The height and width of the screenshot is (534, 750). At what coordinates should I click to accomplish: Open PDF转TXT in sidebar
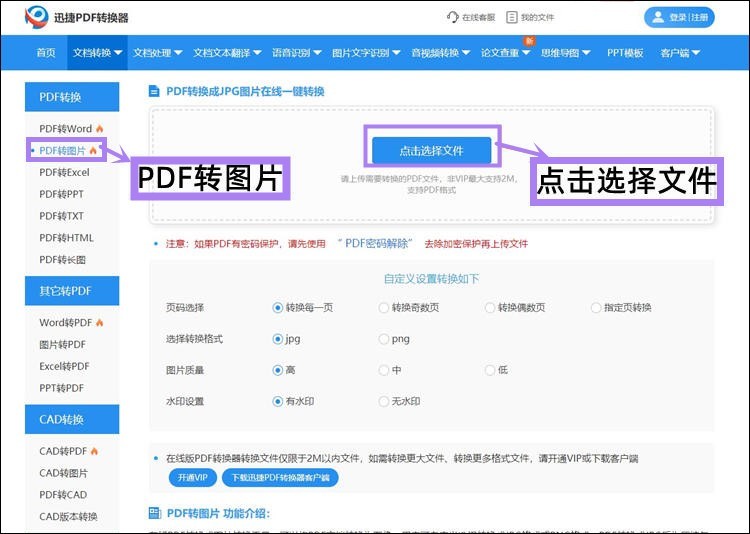coord(61,216)
